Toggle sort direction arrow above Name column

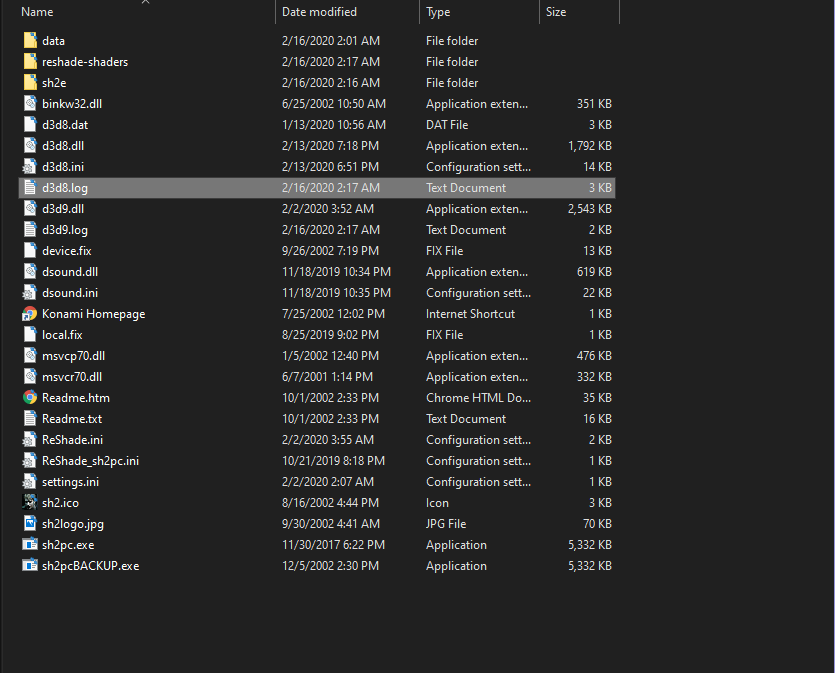tap(145, 2)
